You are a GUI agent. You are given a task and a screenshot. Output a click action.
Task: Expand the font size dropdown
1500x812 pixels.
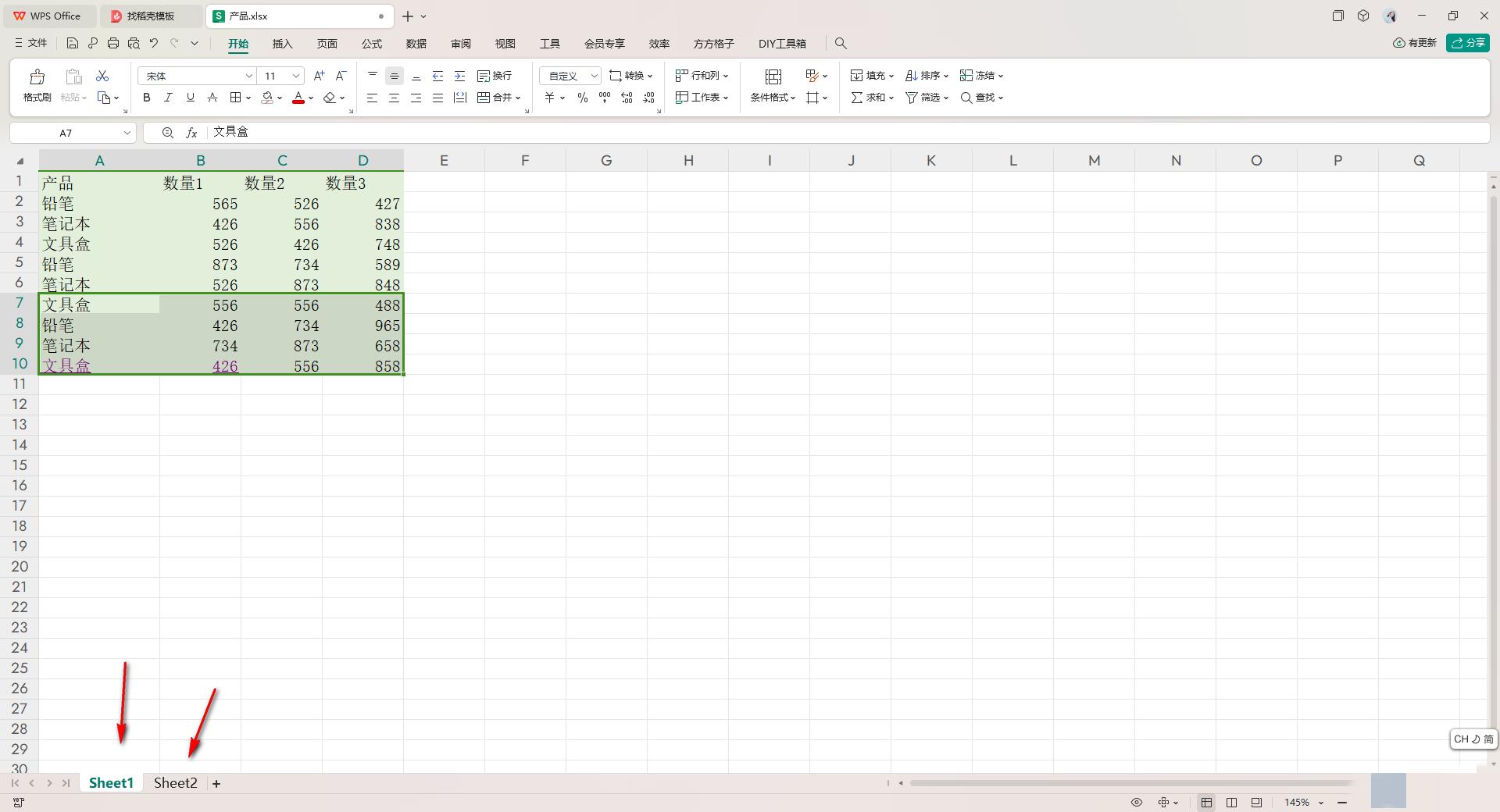point(296,76)
